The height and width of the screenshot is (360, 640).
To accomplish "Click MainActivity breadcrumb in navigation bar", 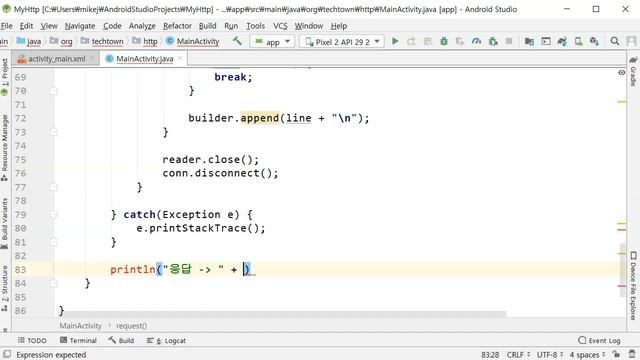I will coord(193,41).
